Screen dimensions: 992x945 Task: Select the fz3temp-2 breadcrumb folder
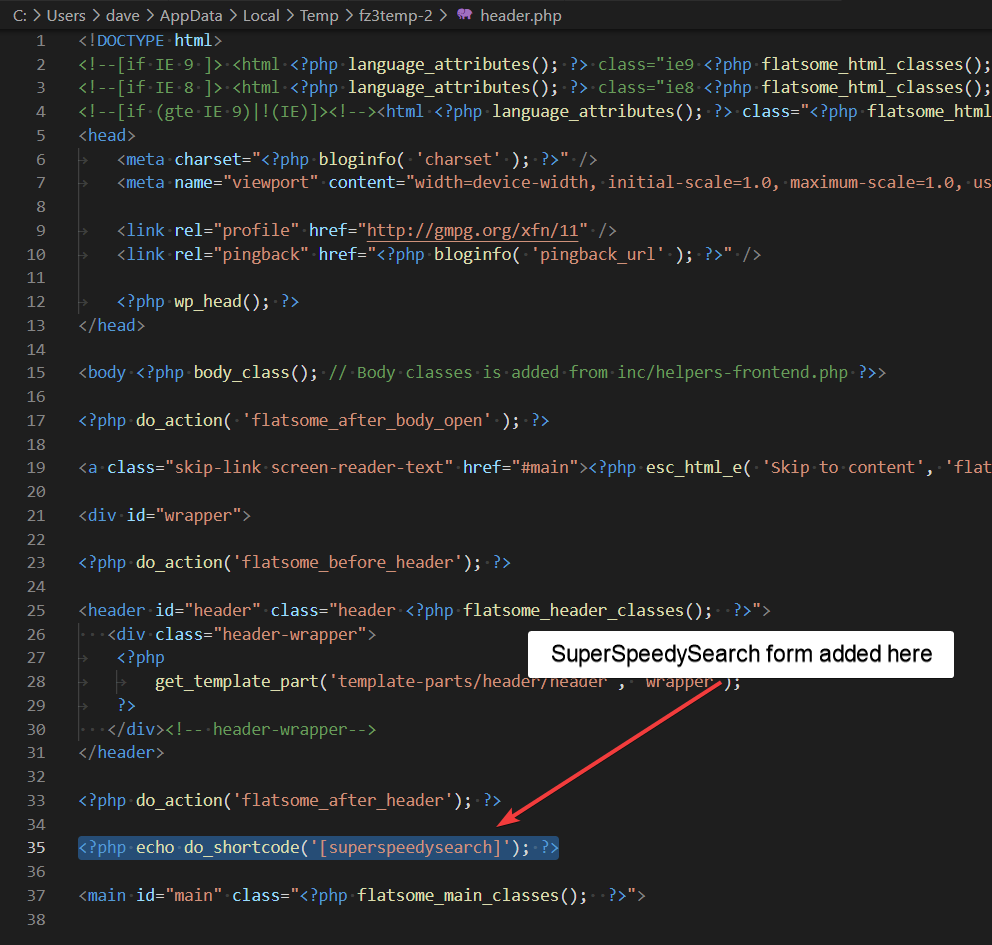(395, 16)
